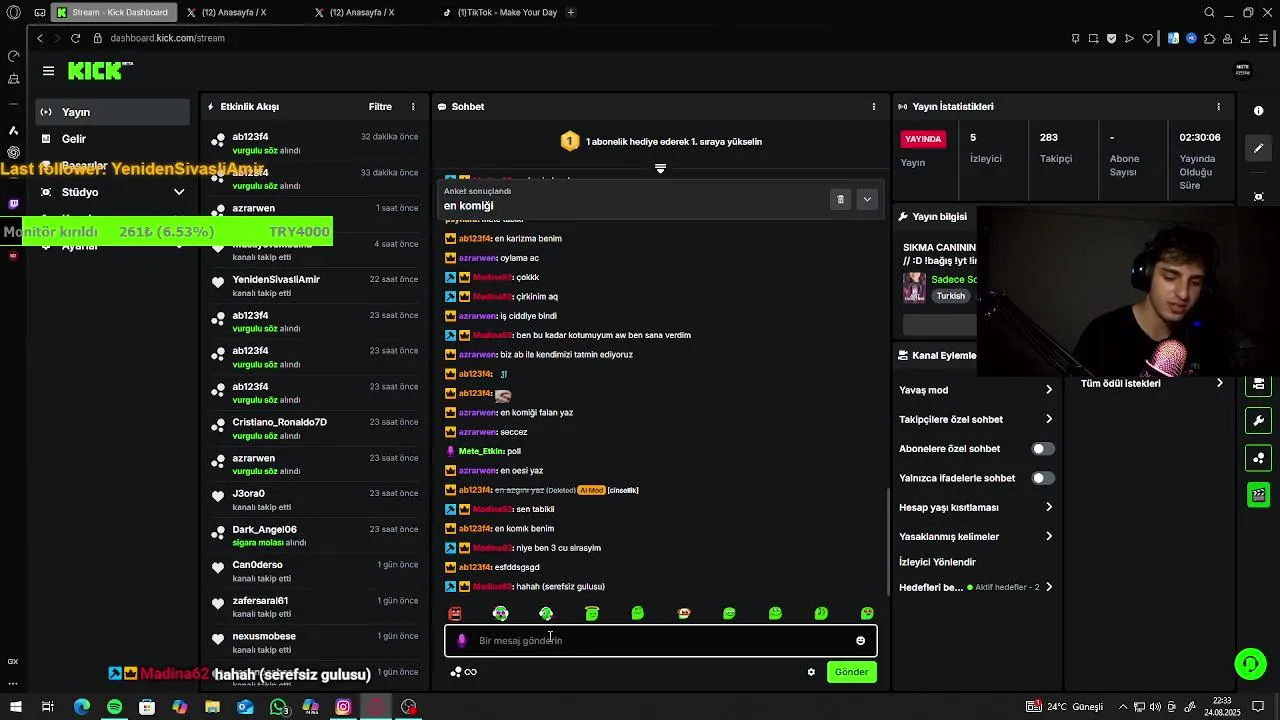This screenshot has height=720, width=1280.
Task: Click the Kick logo
Action: pyautogui.click(x=98, y=70)
